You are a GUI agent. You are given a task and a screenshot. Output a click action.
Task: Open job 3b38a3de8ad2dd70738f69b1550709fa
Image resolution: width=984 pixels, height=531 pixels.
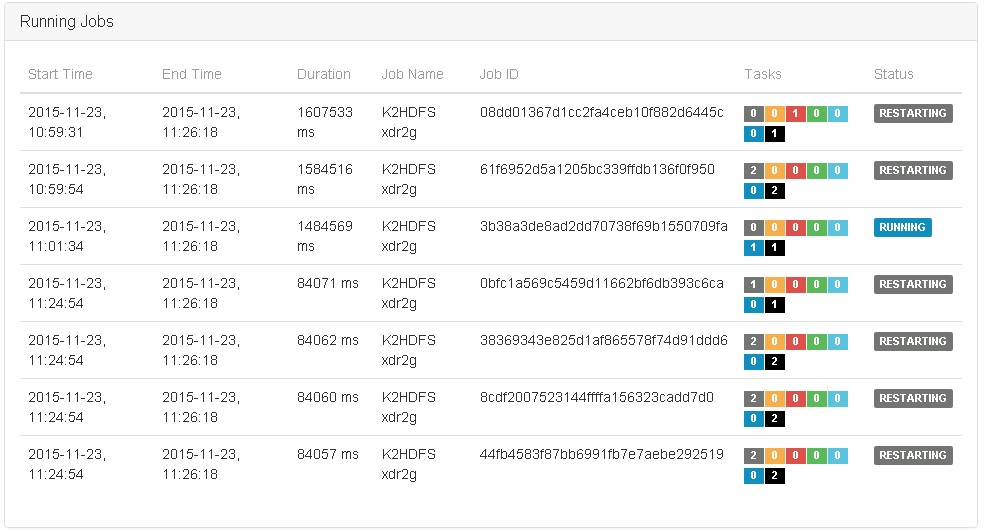(x=604, y=226)
